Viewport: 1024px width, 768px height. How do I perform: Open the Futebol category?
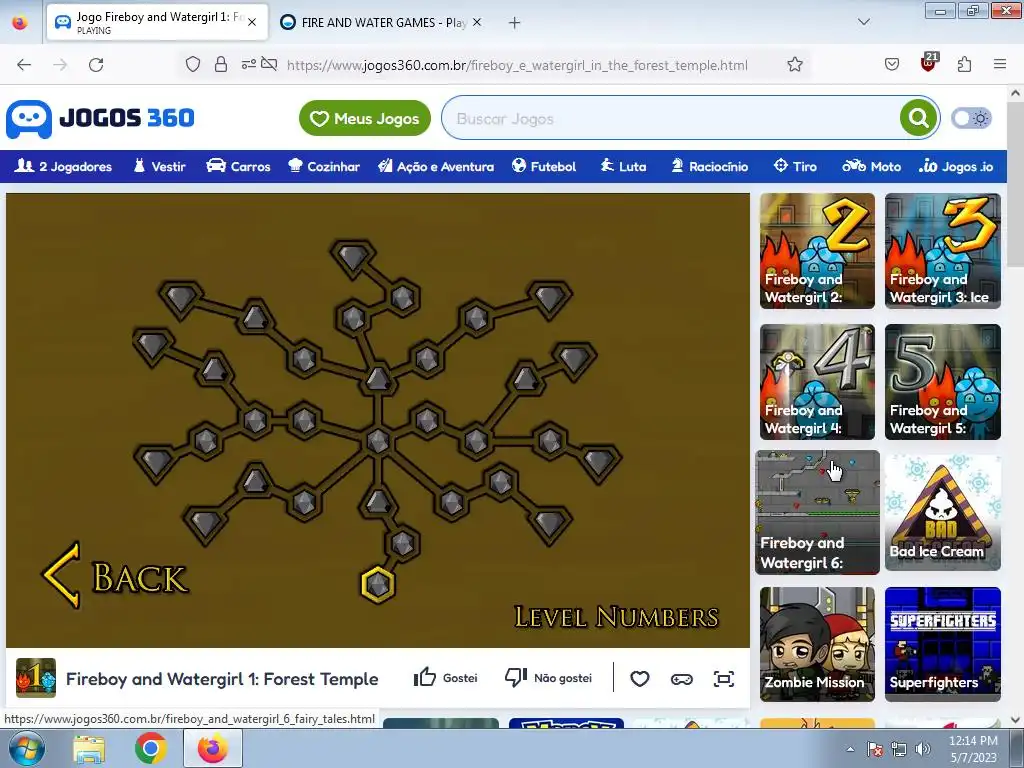pyautogui.click(x=544, y=167)
